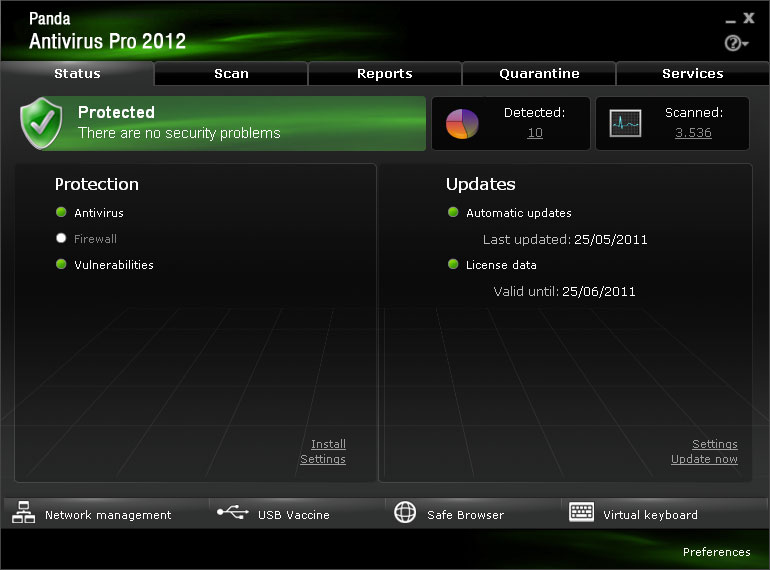Click the Firewall protection label

click(95, 239)
